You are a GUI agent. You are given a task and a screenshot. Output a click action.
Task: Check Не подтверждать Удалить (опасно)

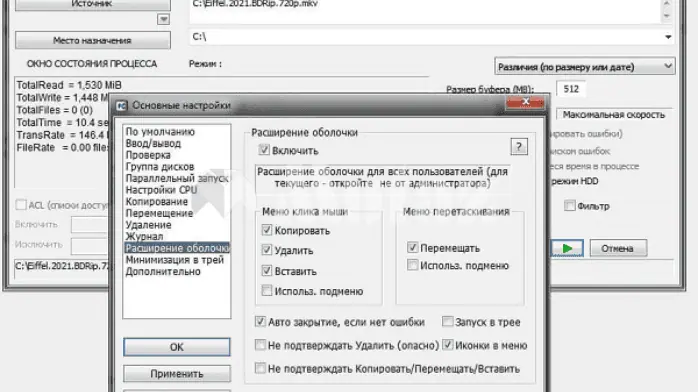tap(260, 345)
